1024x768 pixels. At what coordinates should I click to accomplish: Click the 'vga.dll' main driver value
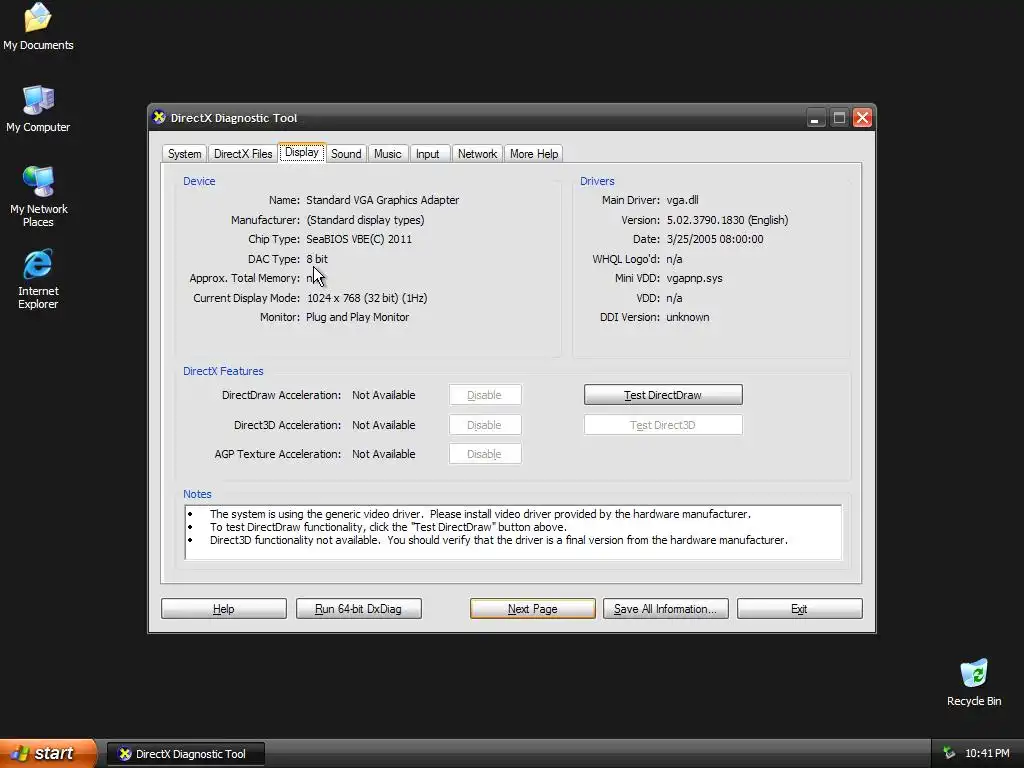[682, 200]
